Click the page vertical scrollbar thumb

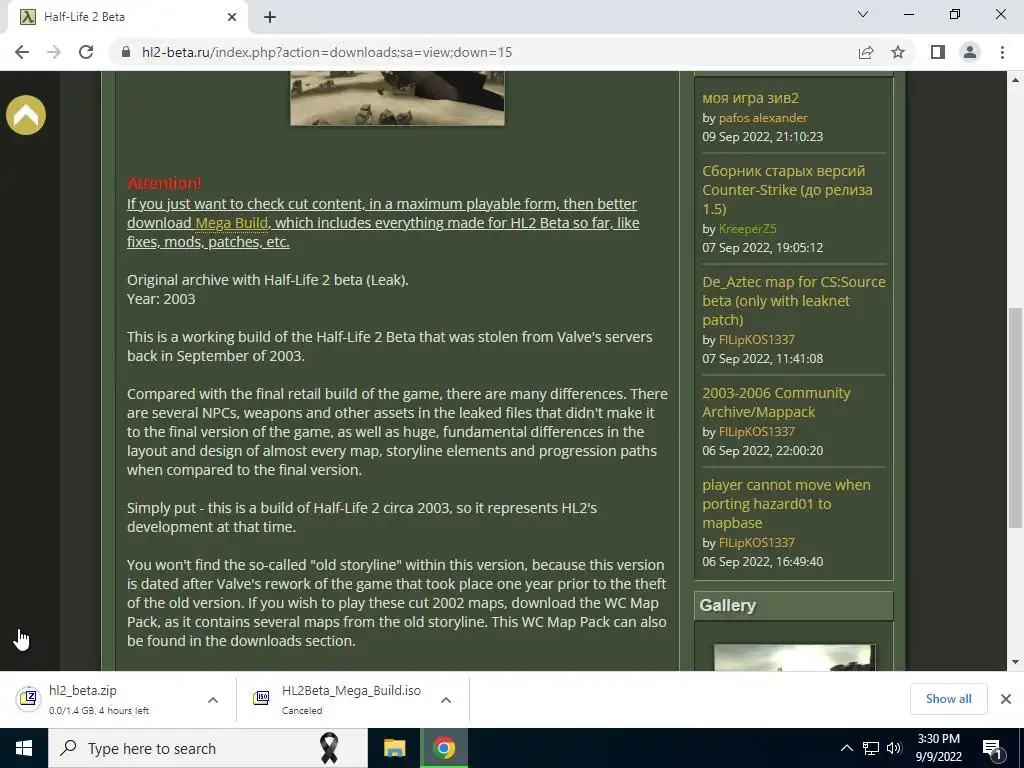click(x=1015, y=418)
